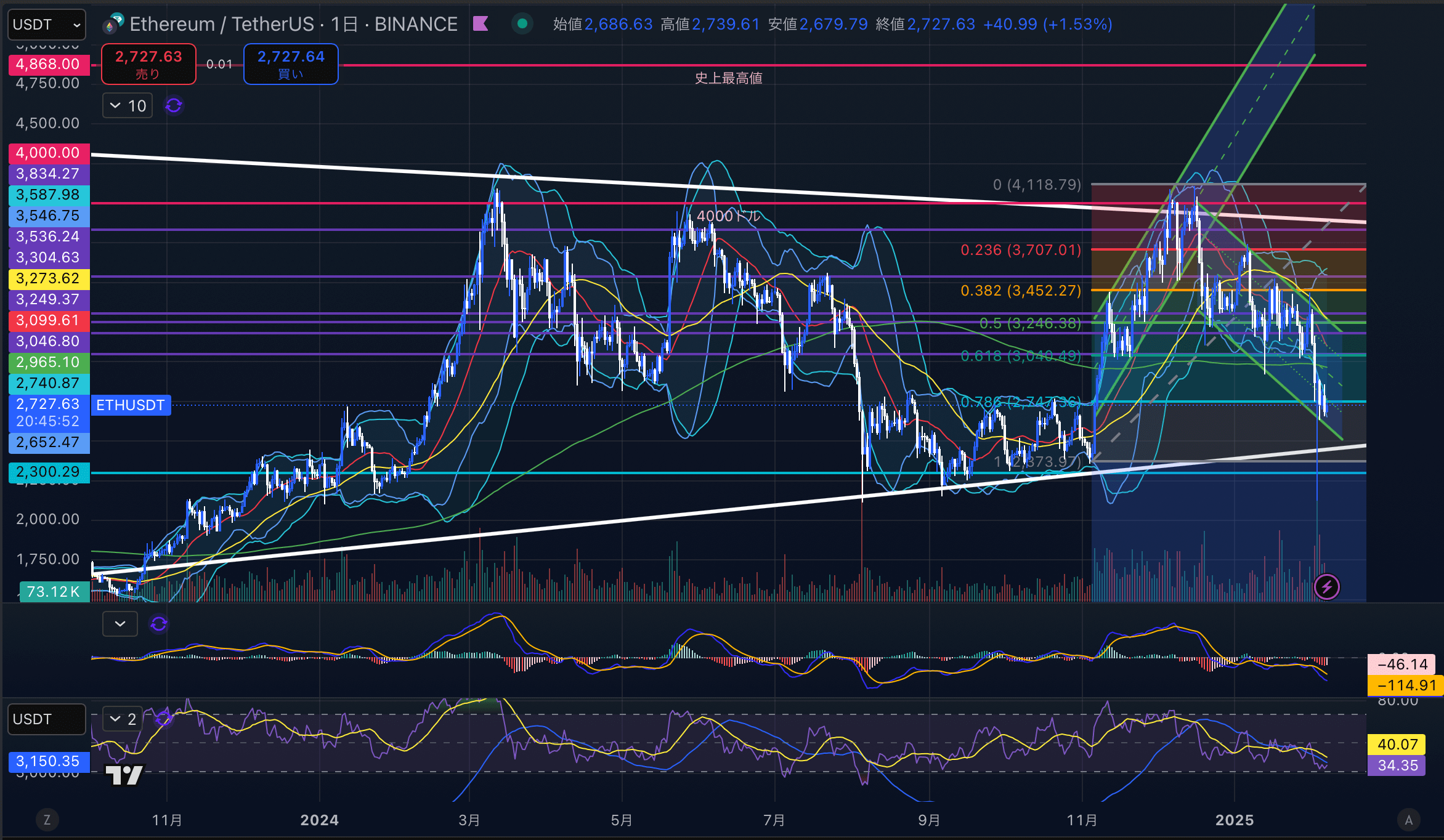Image resolution: width=1444 pixels, height=840 pixels.
Task: Click the 2,727.64 buy button
Action: point(291,64)
